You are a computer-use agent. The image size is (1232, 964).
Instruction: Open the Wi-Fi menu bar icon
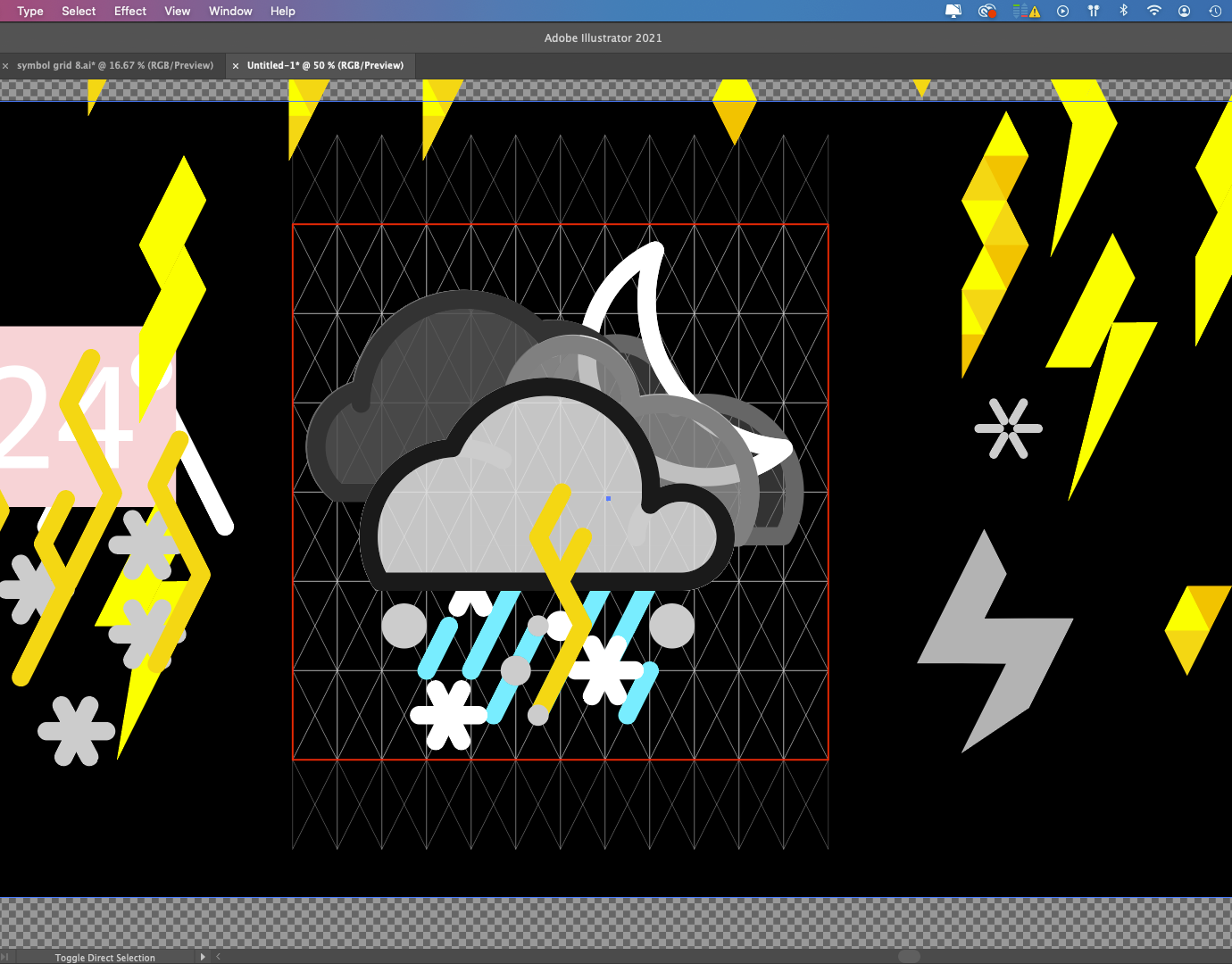[x=1154, y=11]
